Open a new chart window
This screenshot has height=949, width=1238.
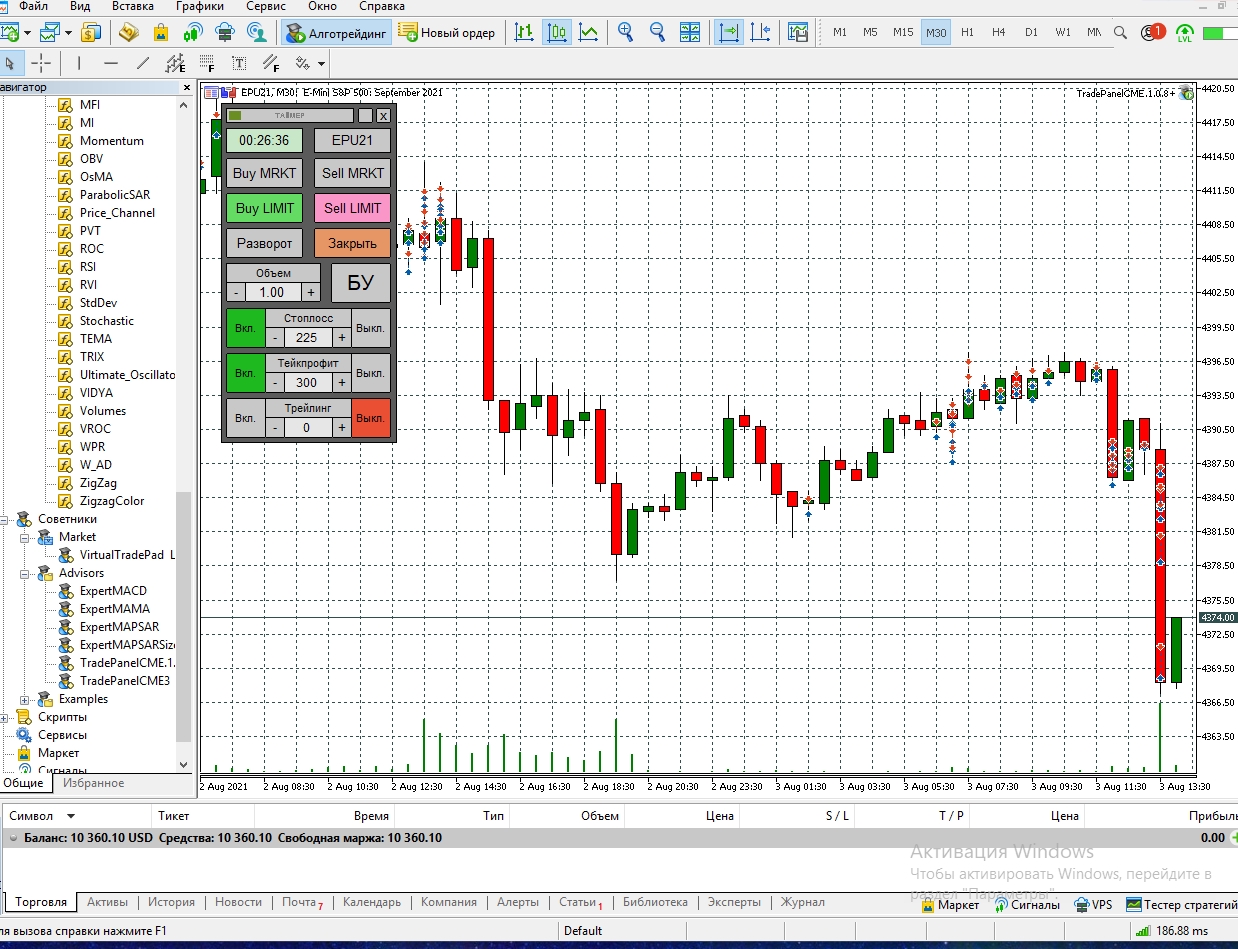(9, 32)
